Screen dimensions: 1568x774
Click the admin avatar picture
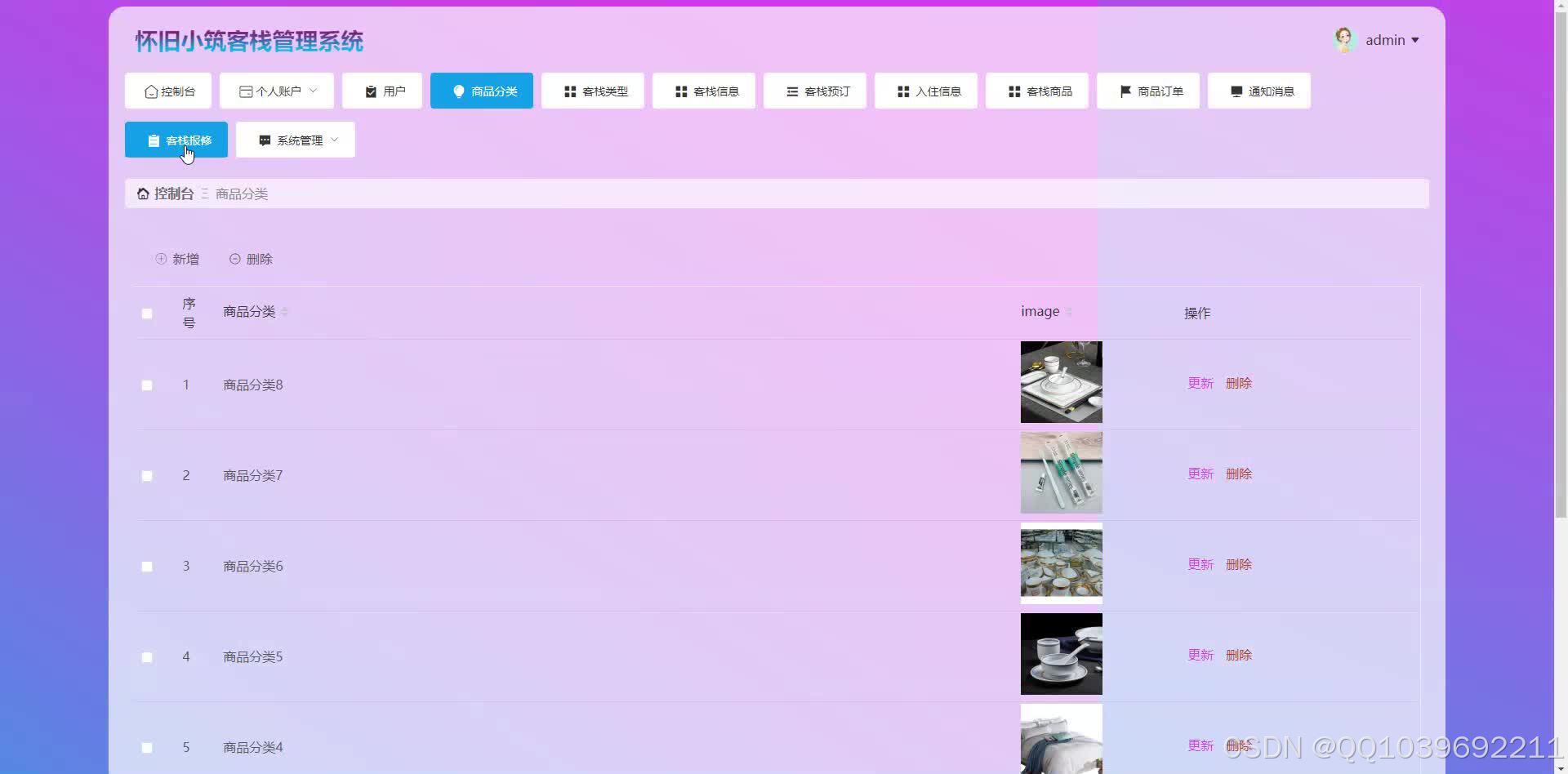(x=1344, y=39)
